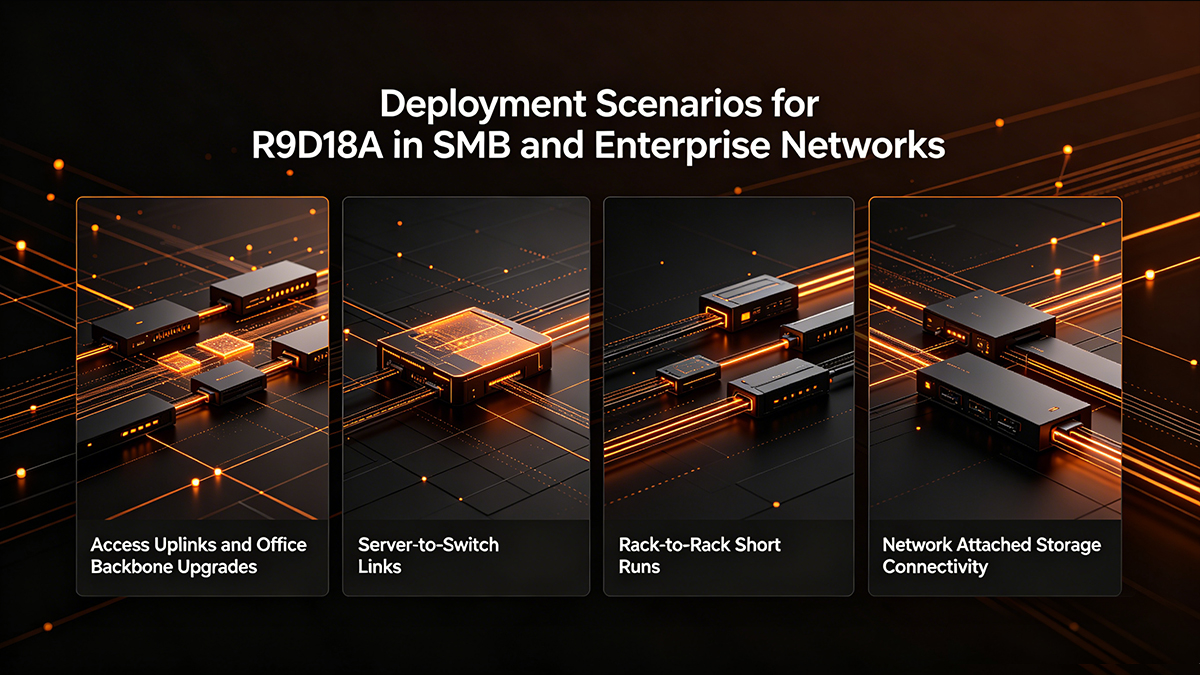Open the Access Uplinks and Office Backbone Upgrades card image
1200x675 pixels.
[202, 358]
